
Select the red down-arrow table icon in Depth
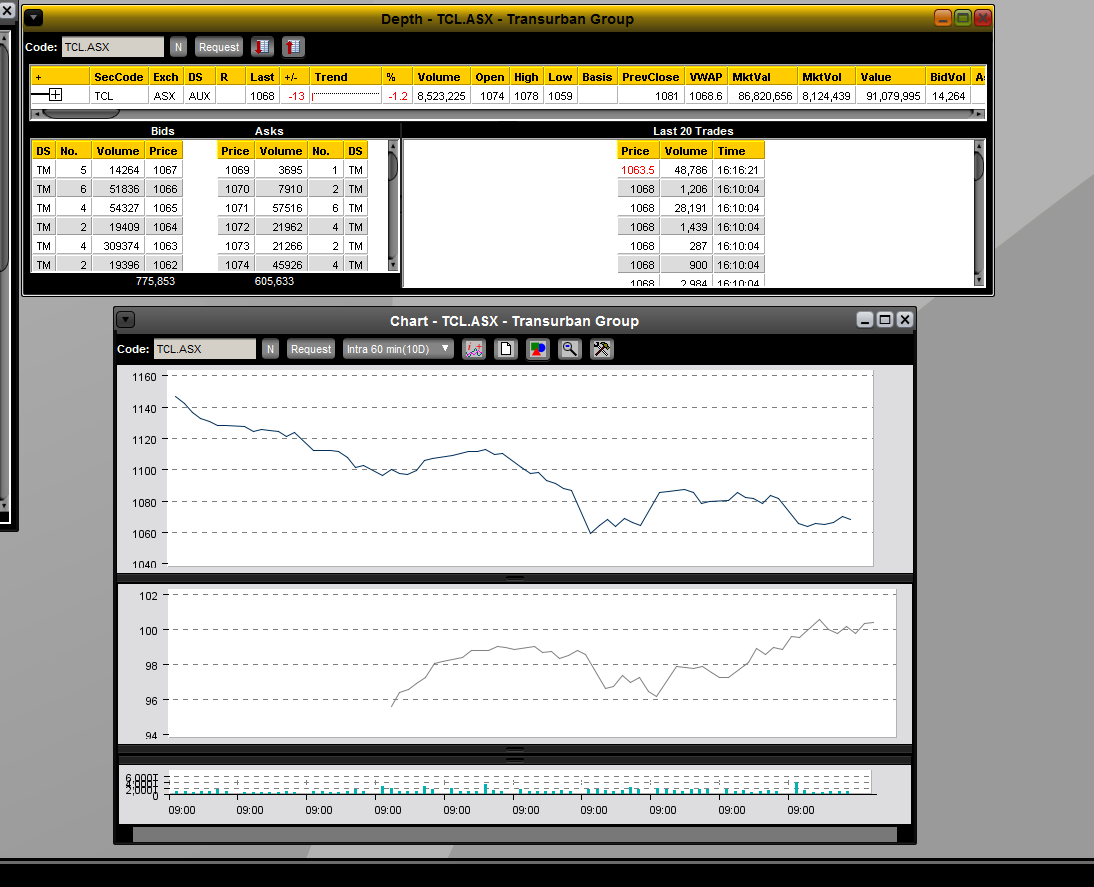click(262, 47)
